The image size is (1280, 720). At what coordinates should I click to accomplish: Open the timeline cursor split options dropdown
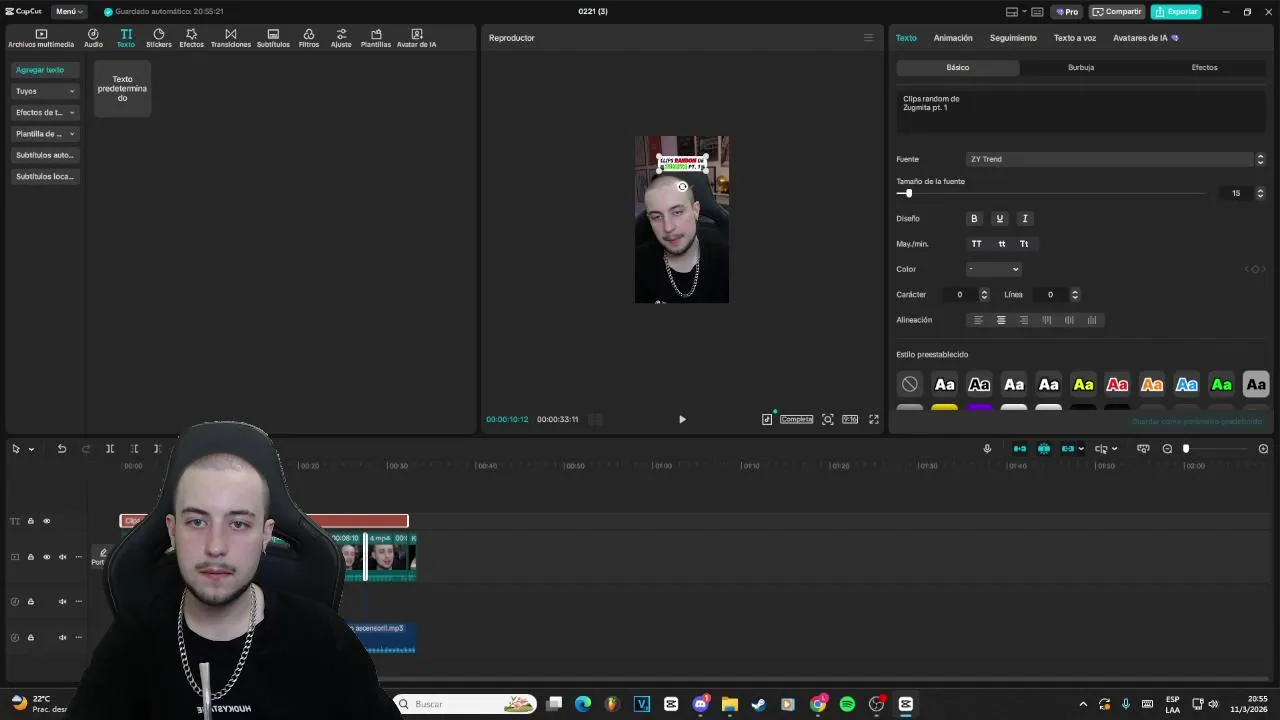click(x=1114, y=449)
